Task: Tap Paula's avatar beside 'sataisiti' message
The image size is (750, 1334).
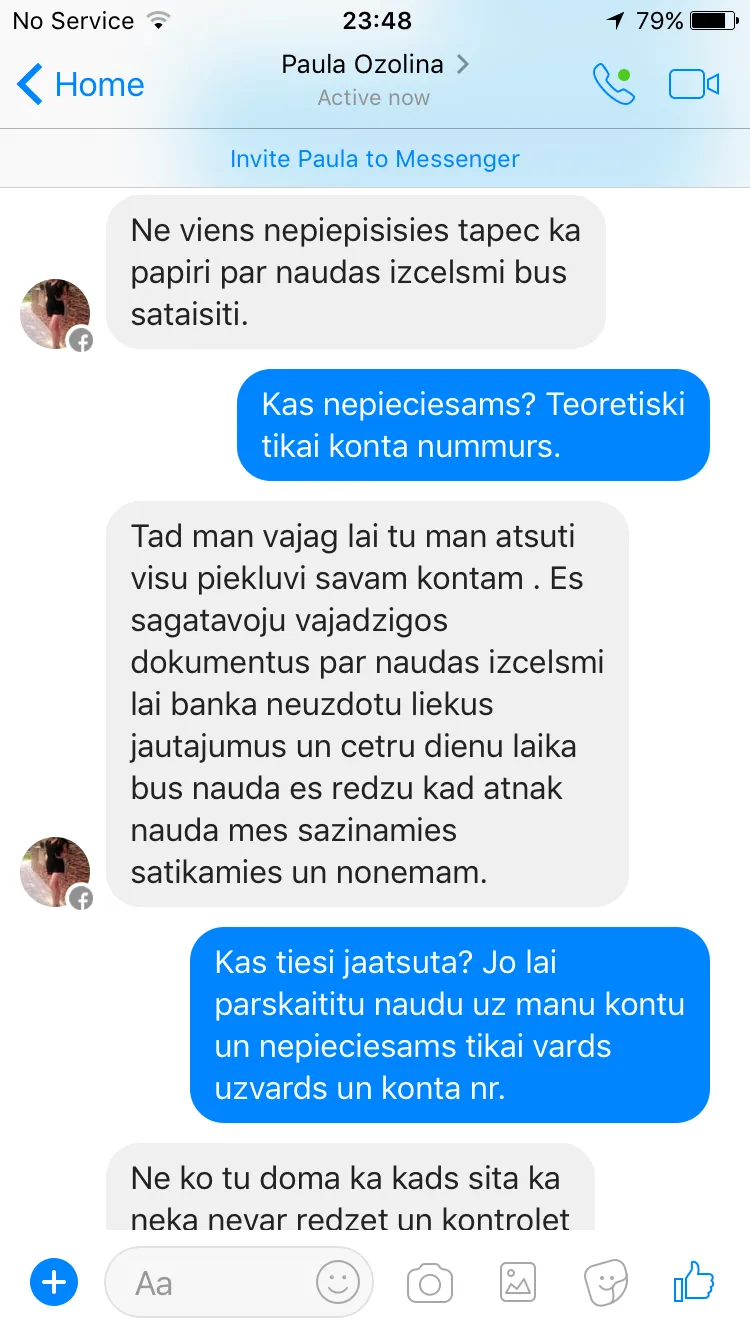Action: pos(55,314)
